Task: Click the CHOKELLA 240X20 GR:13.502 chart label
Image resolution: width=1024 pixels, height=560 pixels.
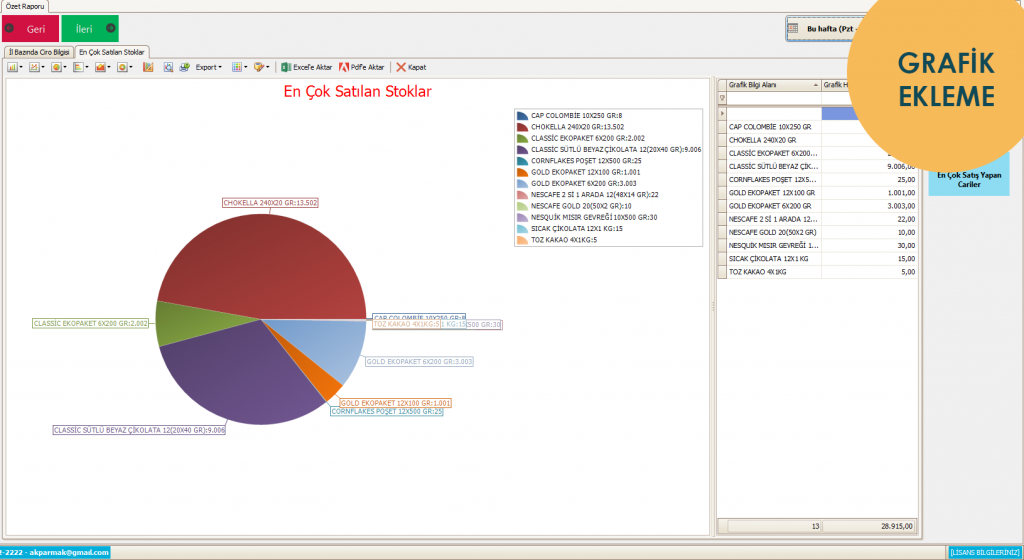Action: pos(270,203)
